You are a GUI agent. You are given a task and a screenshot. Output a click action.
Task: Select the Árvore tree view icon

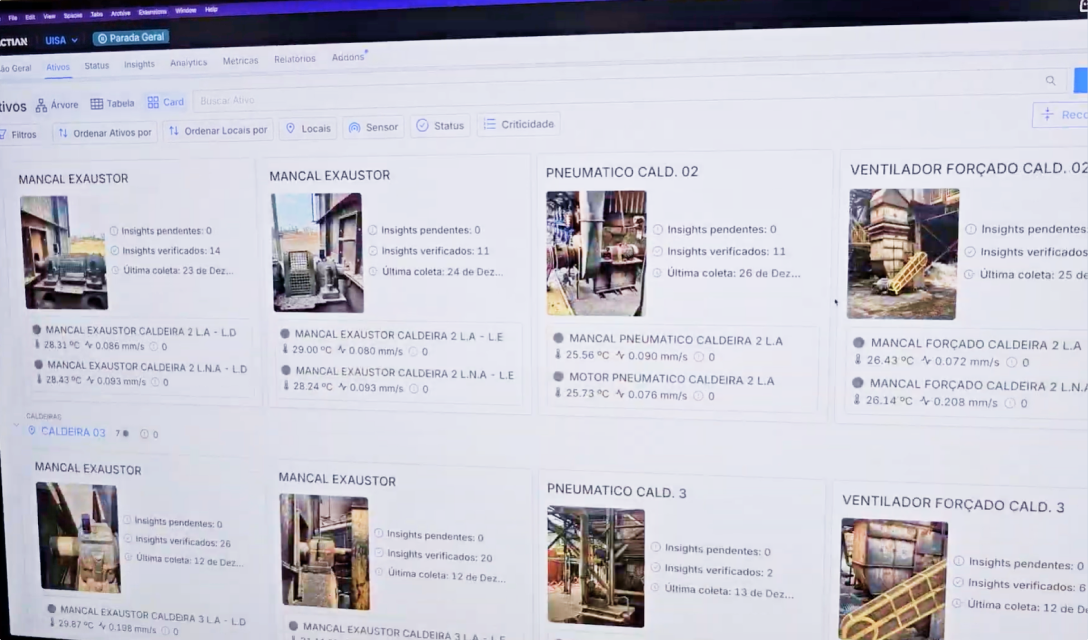pyautogui.click(x=41, y=105)
